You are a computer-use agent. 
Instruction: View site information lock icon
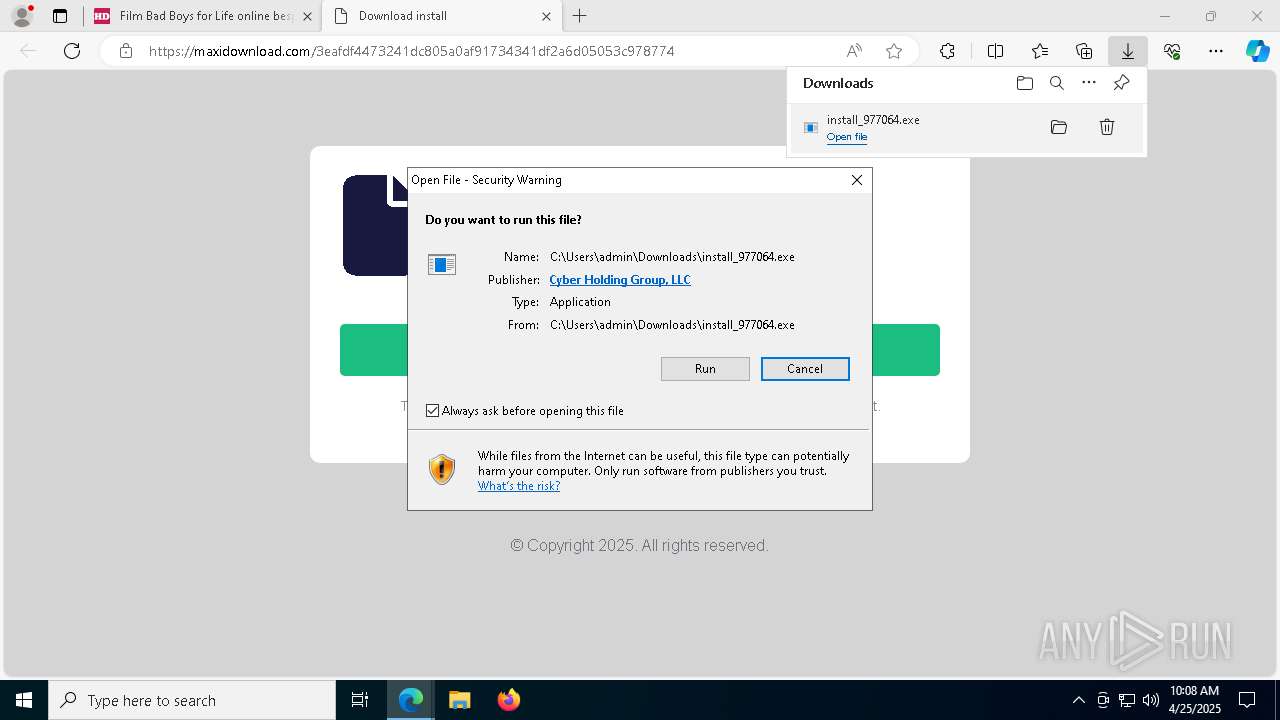tap(126, 51)
